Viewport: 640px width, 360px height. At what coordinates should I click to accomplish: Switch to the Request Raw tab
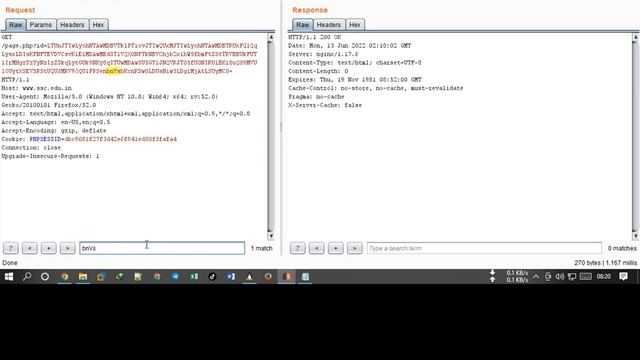click(16, 25)
